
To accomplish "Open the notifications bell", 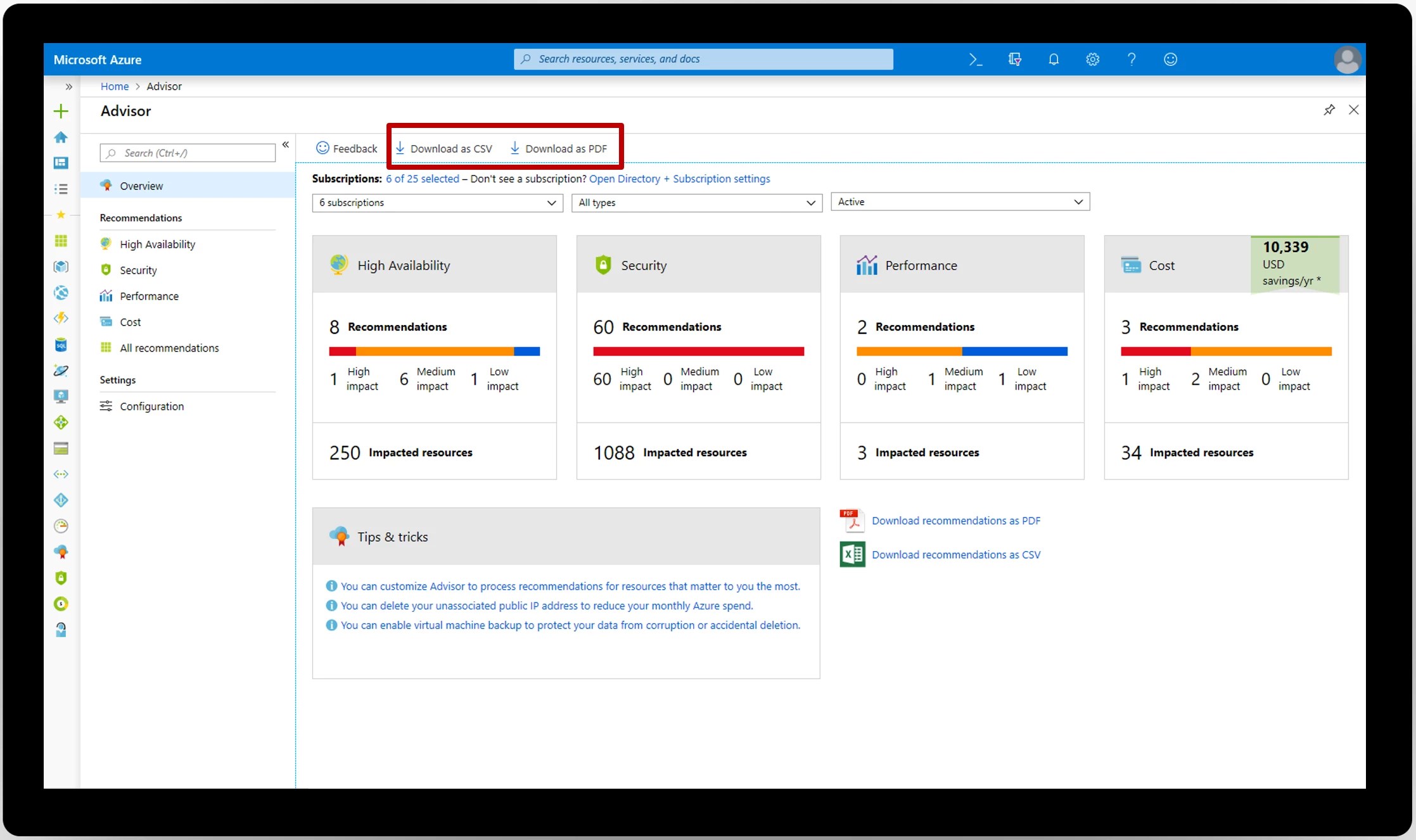I will (1053, 59).
